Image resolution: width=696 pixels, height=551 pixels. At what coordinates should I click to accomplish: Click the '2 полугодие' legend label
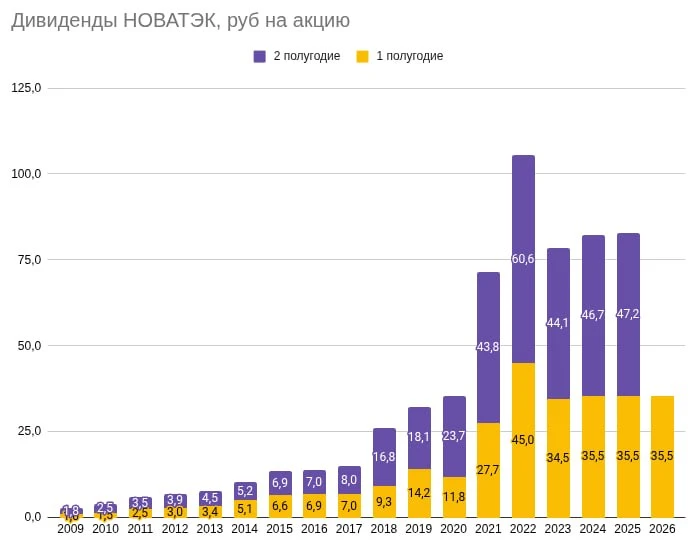[307, 56]
